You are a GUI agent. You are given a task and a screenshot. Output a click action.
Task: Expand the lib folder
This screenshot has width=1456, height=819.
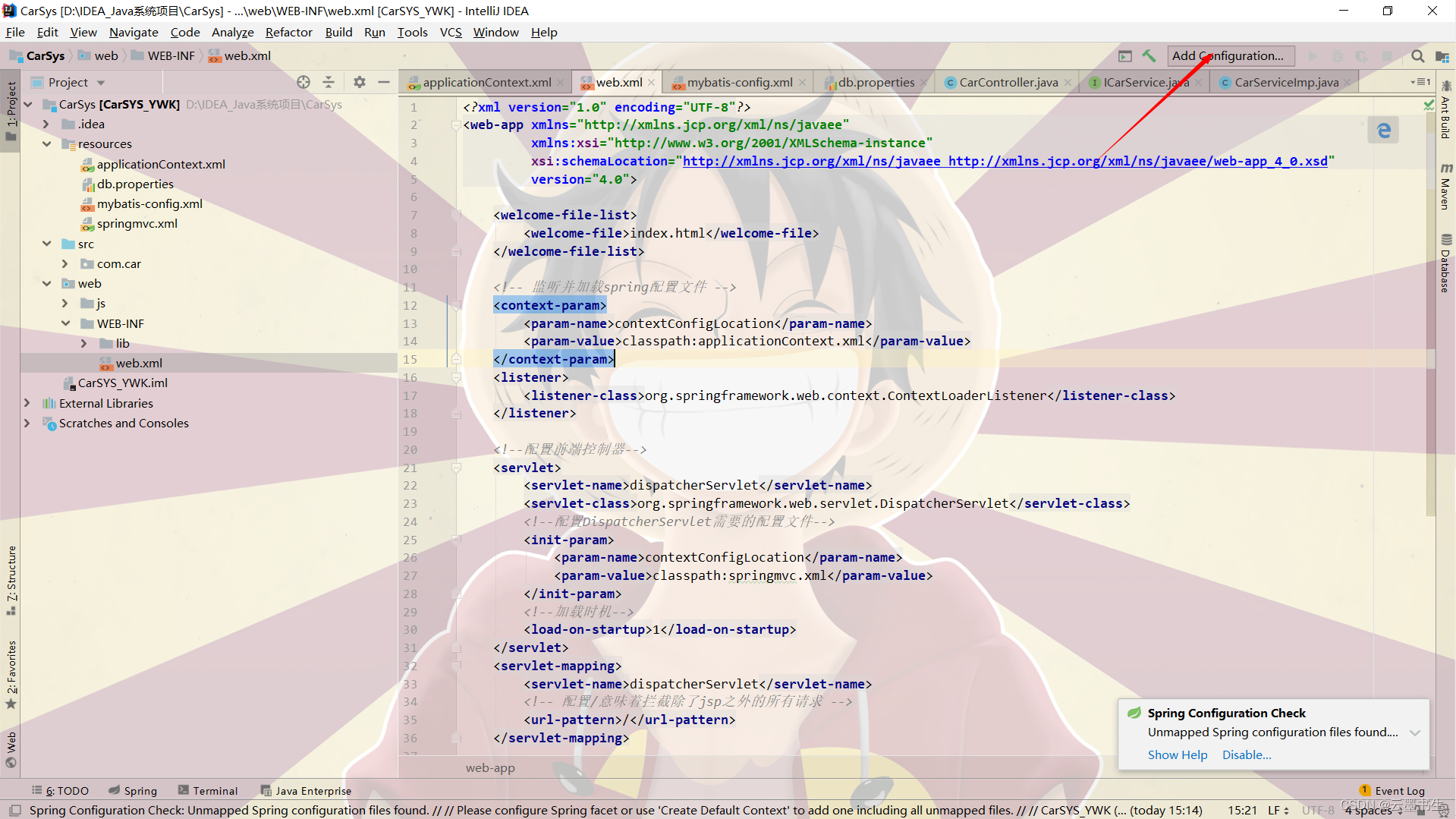(x=84, y=344)
